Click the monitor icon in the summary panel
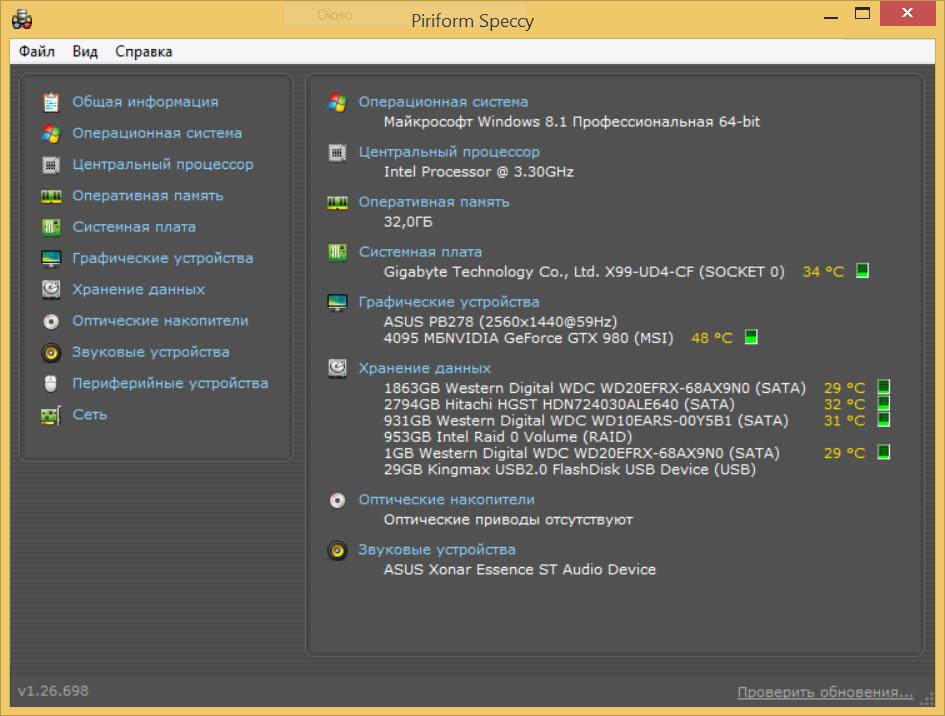This screenshot has height=716, width=945. click(x=338, y=303)
